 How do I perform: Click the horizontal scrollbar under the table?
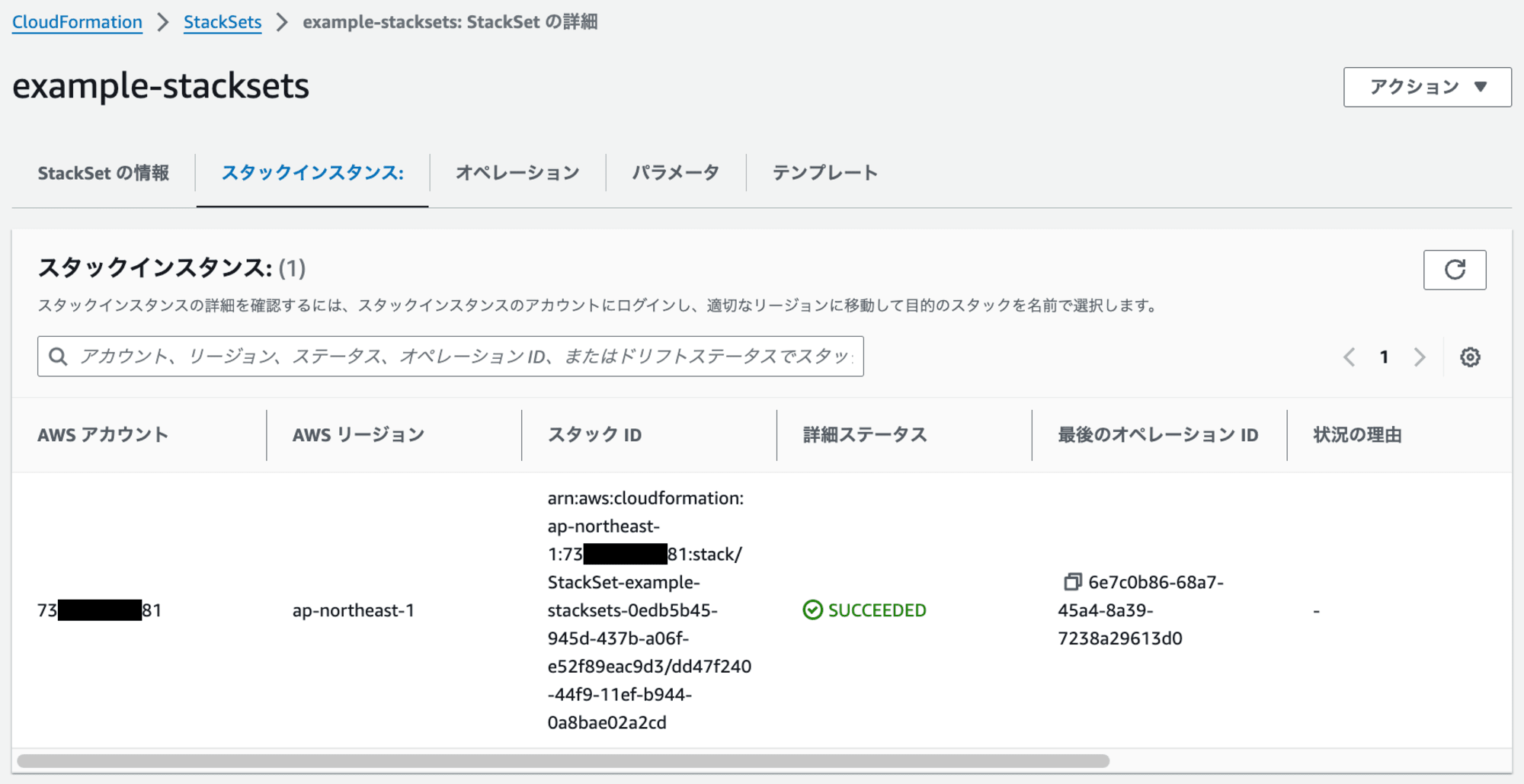[563, 760]
